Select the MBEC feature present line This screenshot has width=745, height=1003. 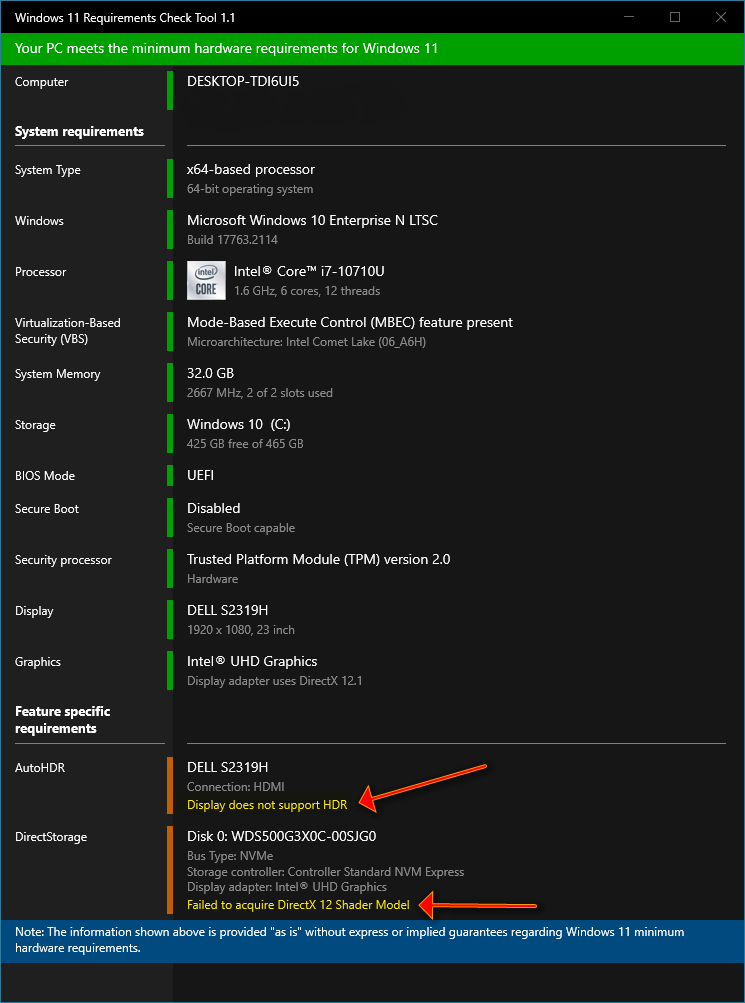tap(350, 322)
